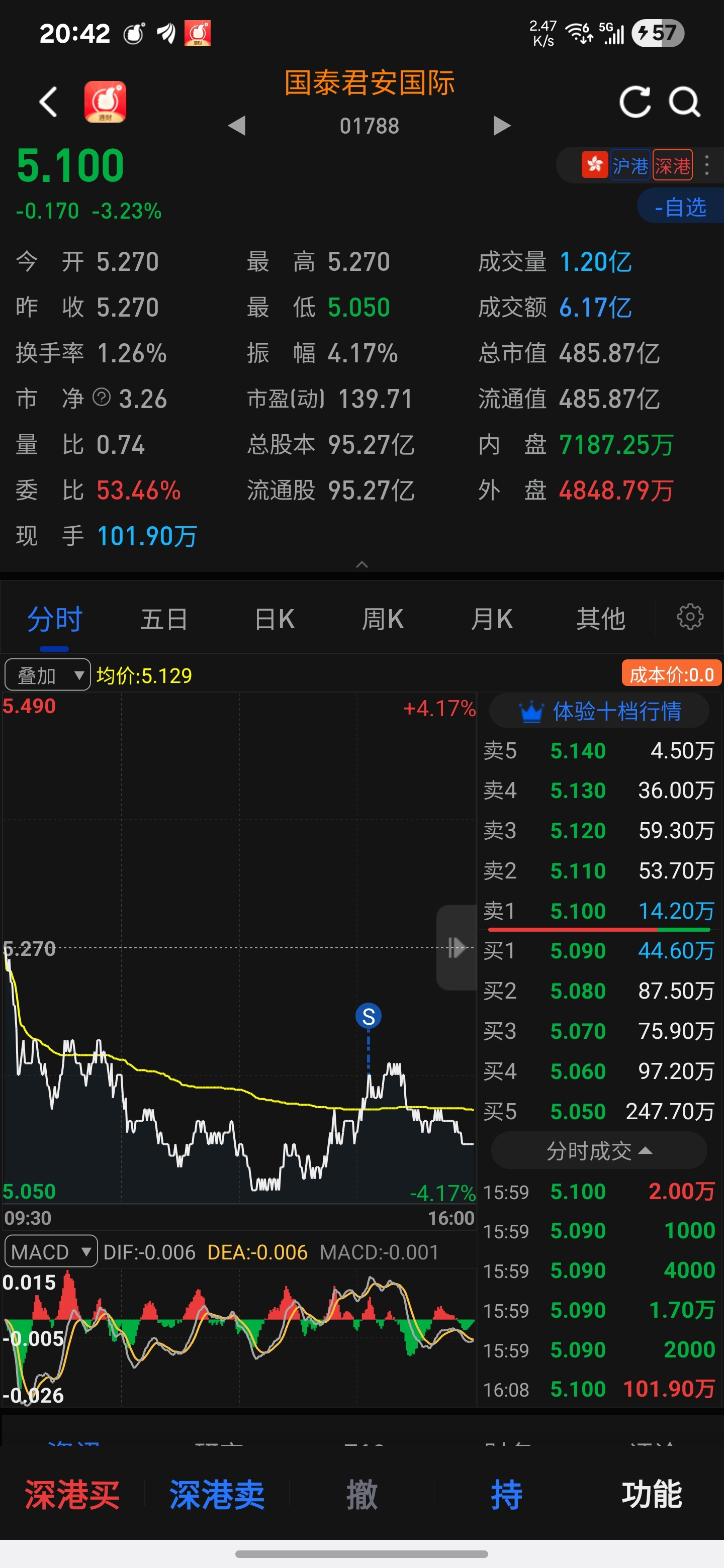Switch to the 周K tab
This screenshot has height=1568, width=724.
click(383, 619)
